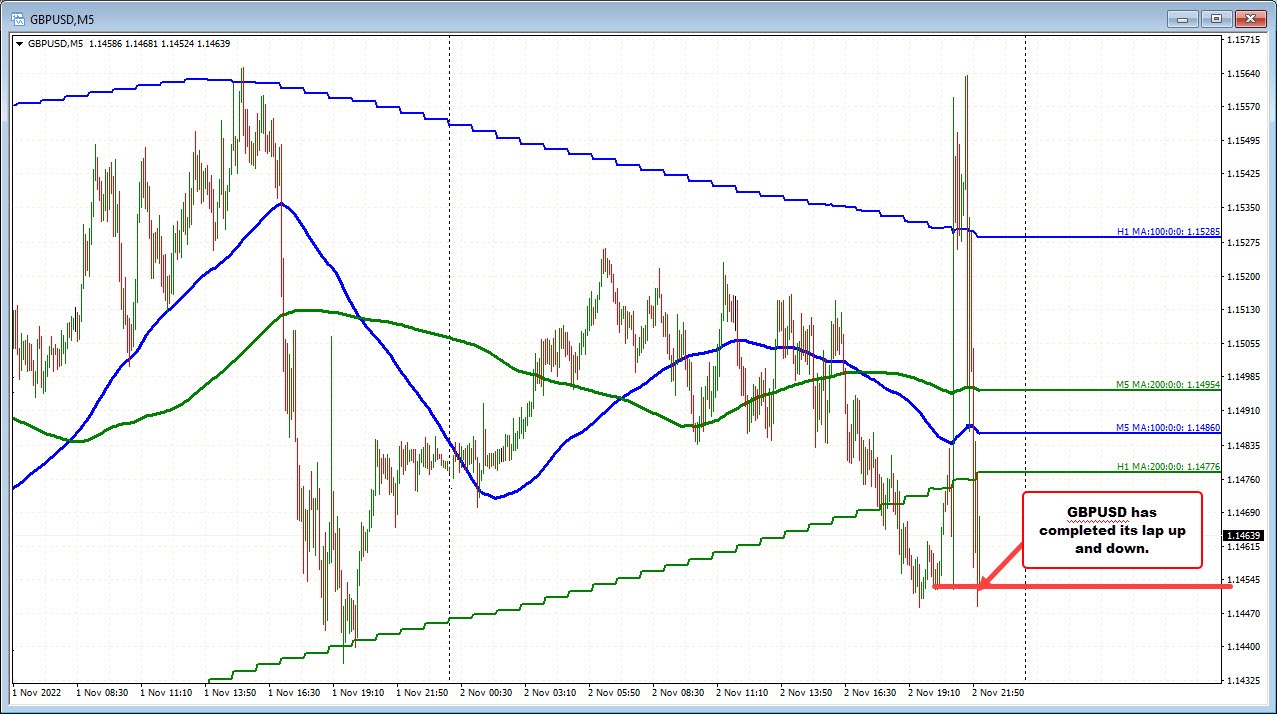Screen dimensions: 1277x714
Task: Click the 2 Nov 08:30 time label
Action: pos(679,691)
